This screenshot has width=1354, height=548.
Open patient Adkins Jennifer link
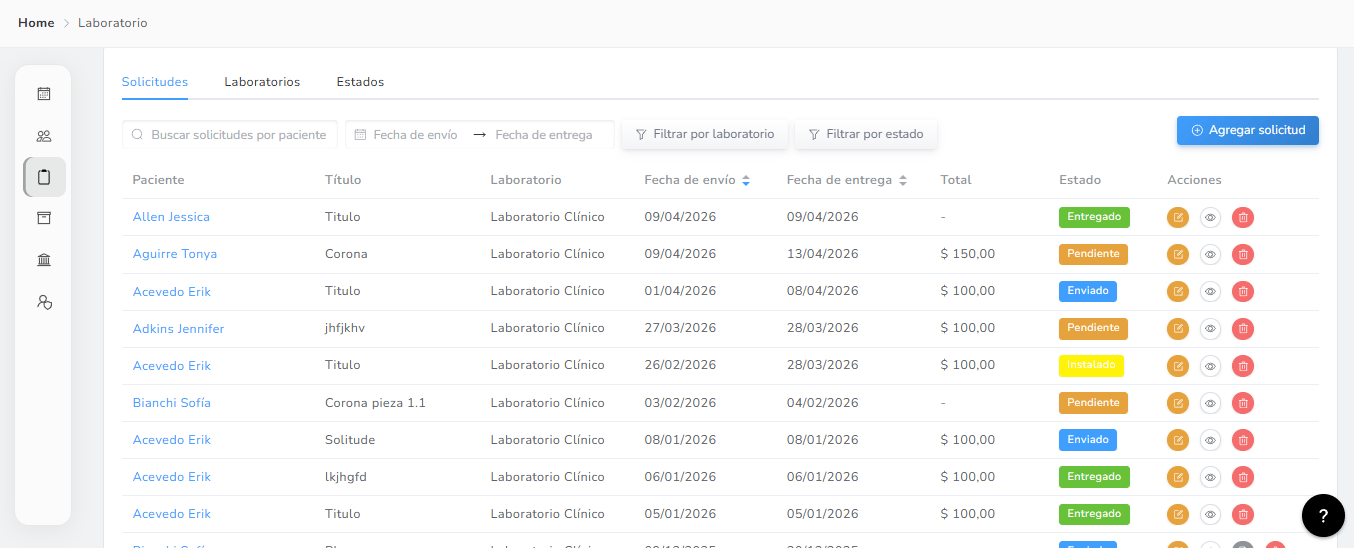(178, 329)
